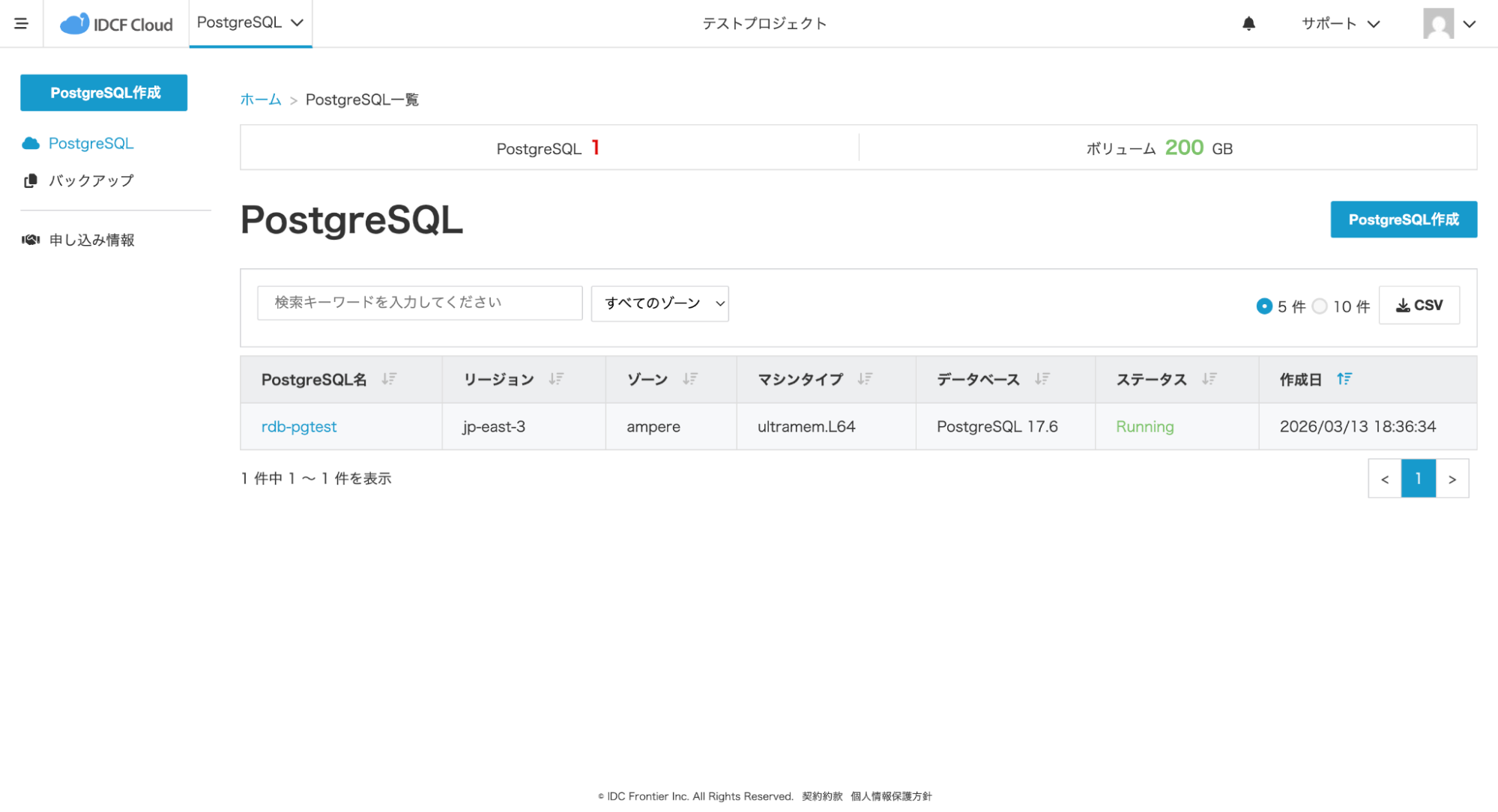This screenshot has width=1498, height=812.
Task: Open 申し込み情報 in the sidebar
Action: pyautogui.click(x=91, y=240)
